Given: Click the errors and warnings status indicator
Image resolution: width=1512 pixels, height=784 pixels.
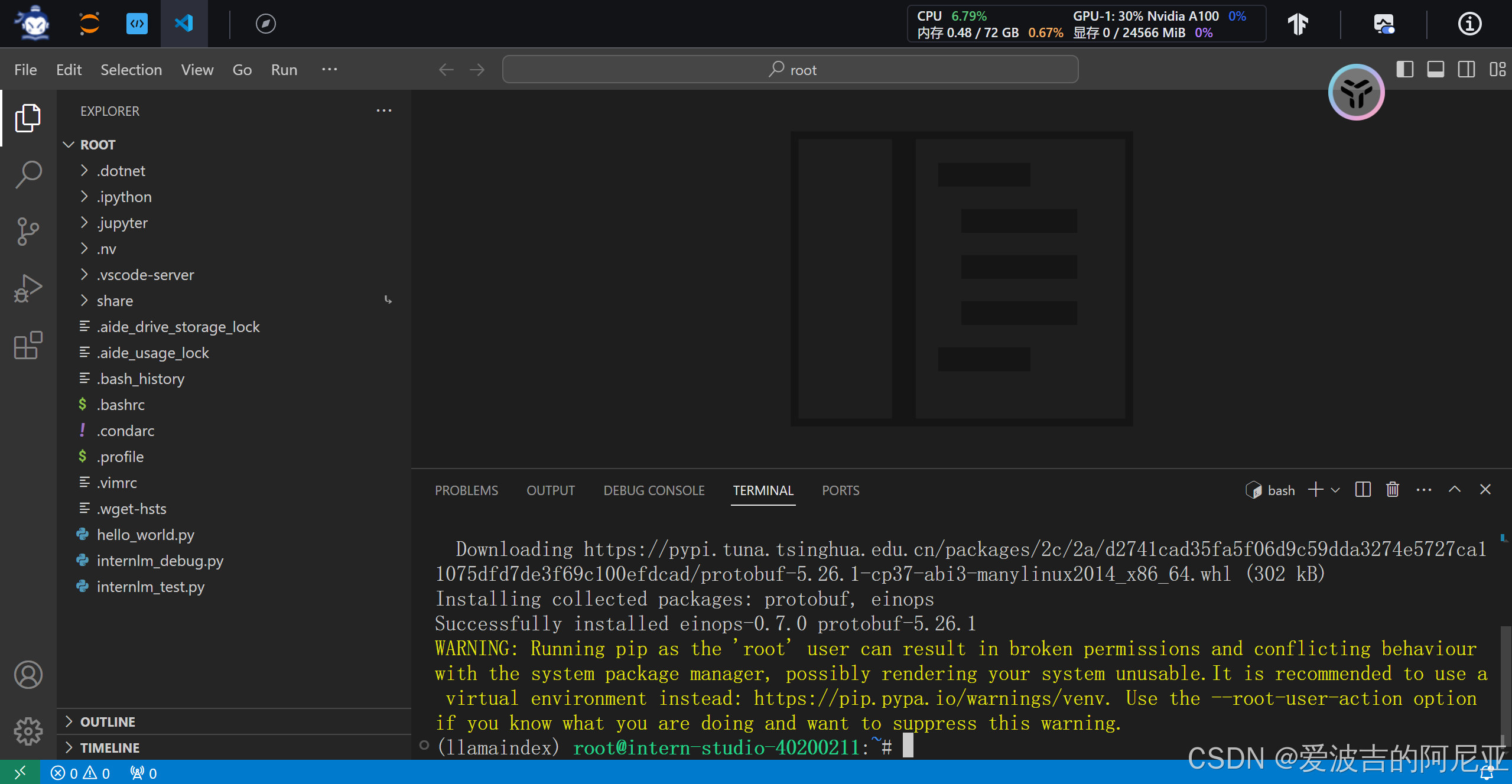Looking at the screenshot, I should [80, 773].
